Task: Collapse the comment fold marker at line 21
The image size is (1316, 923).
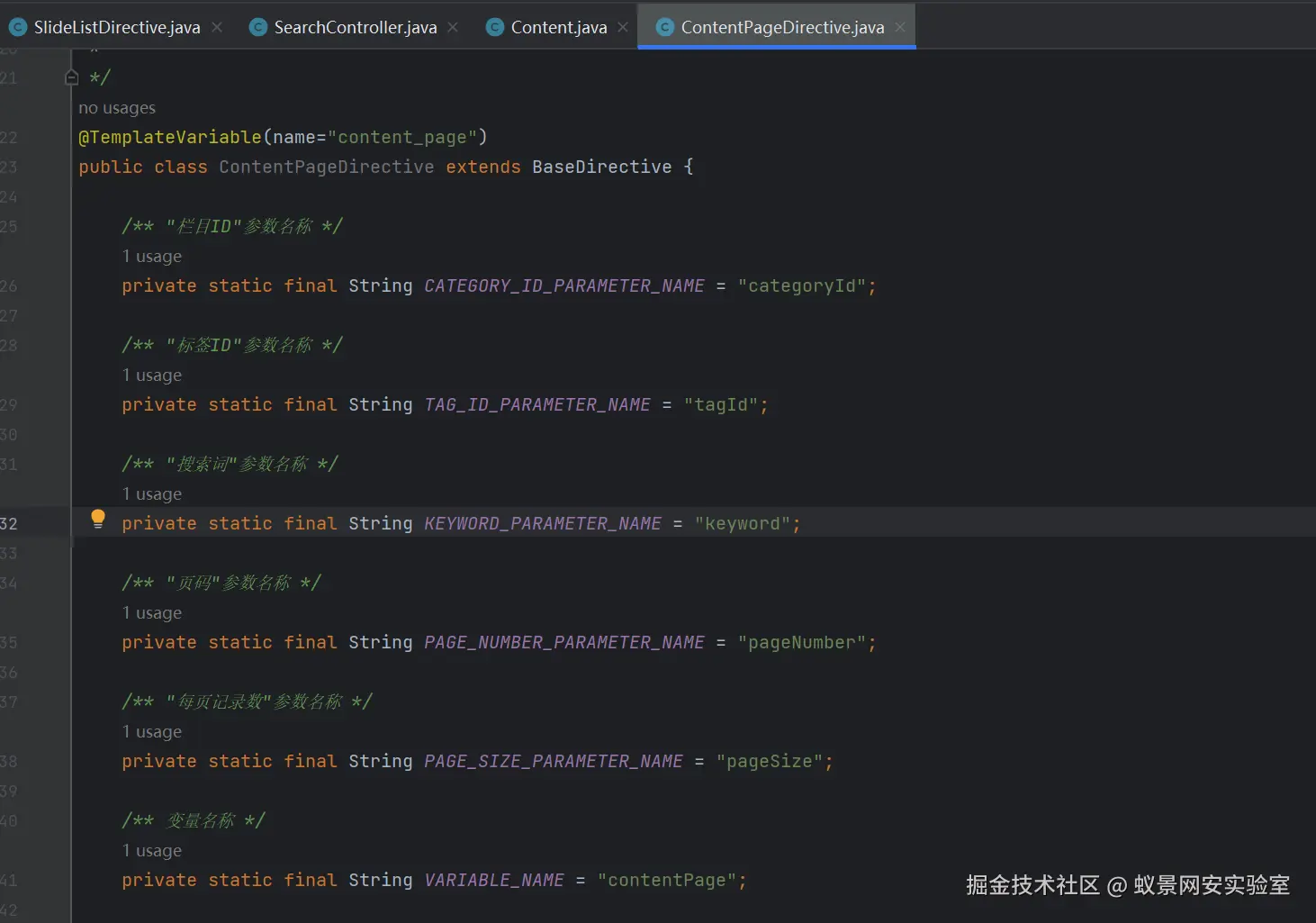Action: point(72,77)
